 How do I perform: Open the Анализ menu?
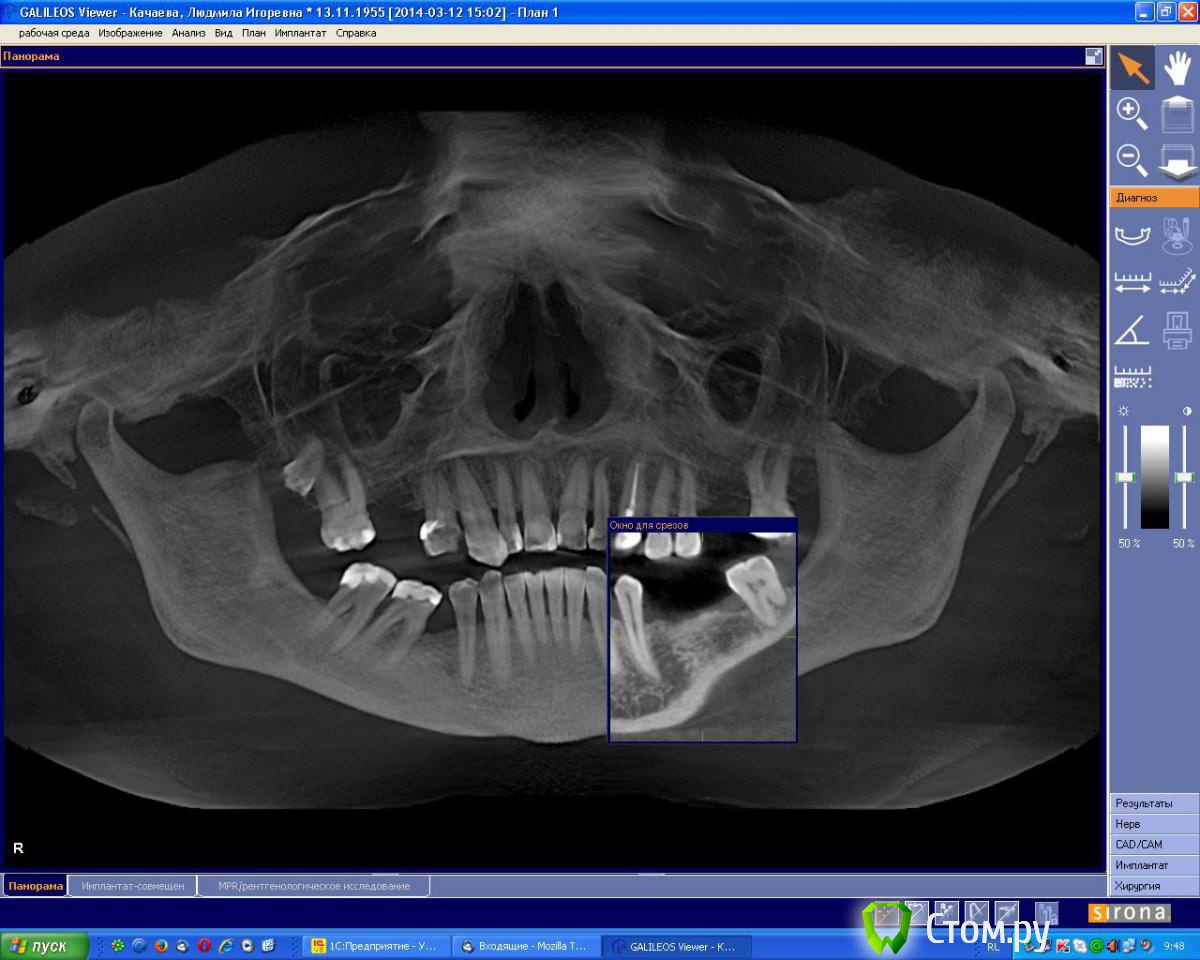tap(188, 33)
